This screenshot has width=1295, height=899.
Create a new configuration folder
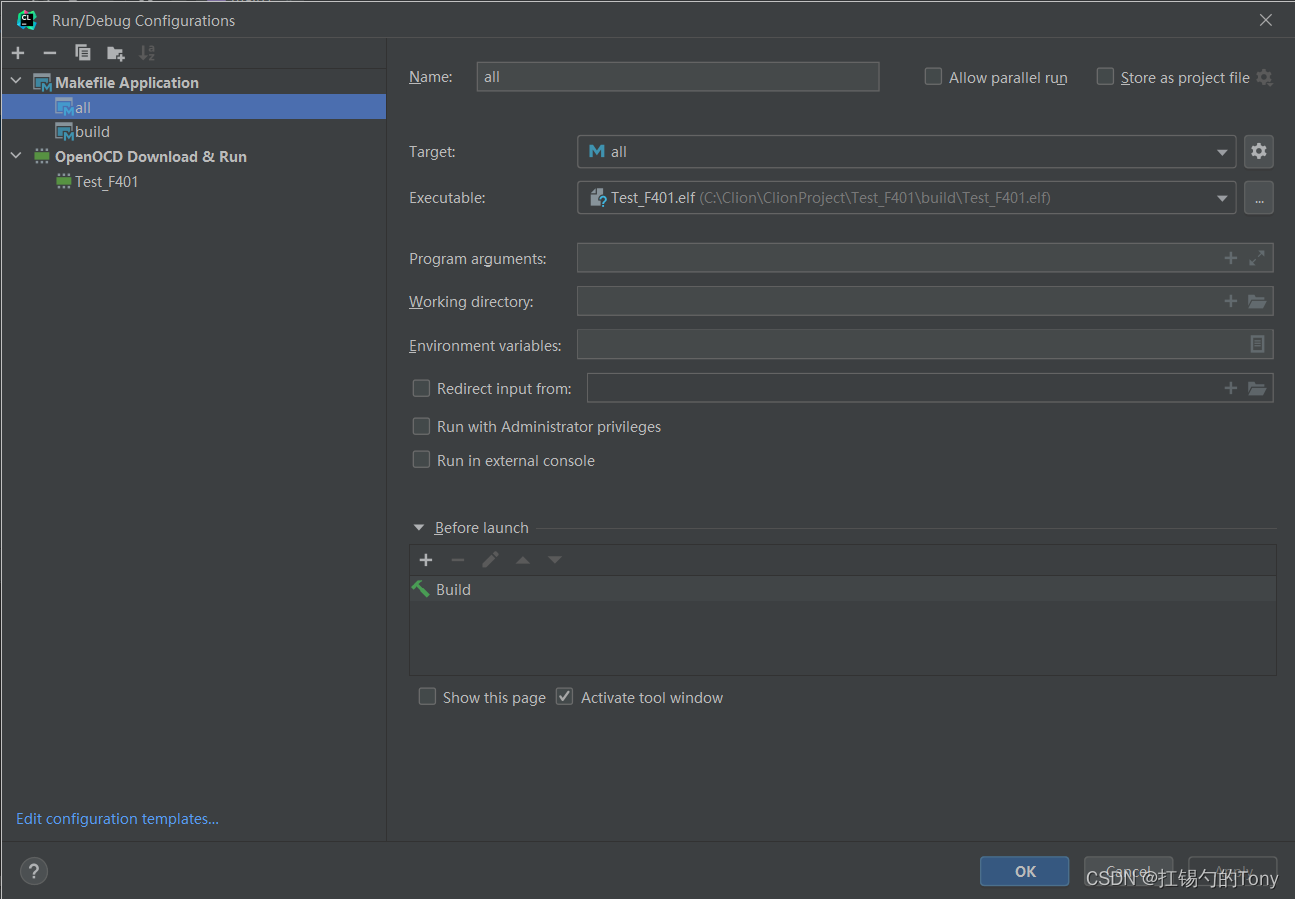point(116,53)
